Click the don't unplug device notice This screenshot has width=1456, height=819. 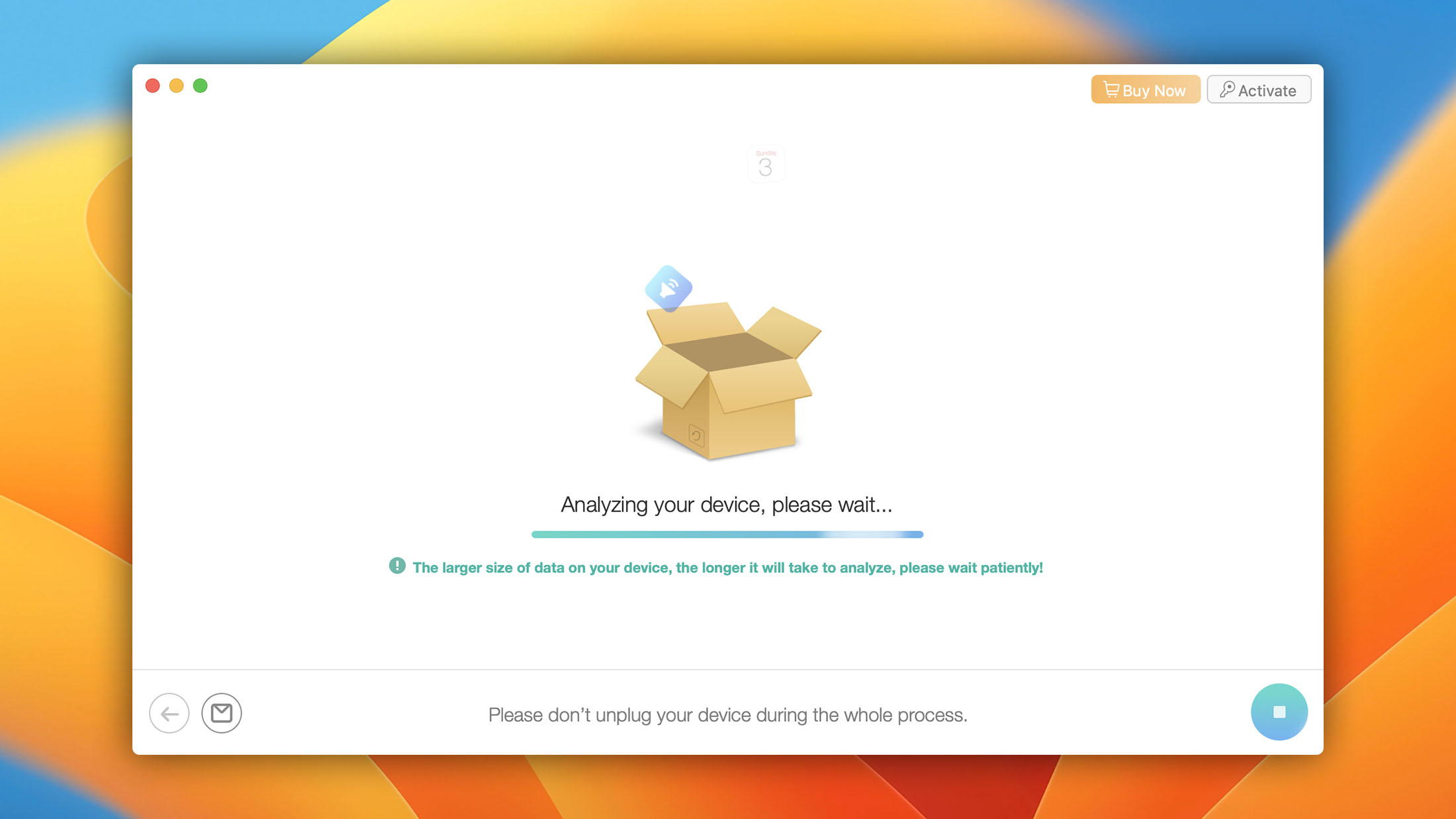click(x=727, y=715)
